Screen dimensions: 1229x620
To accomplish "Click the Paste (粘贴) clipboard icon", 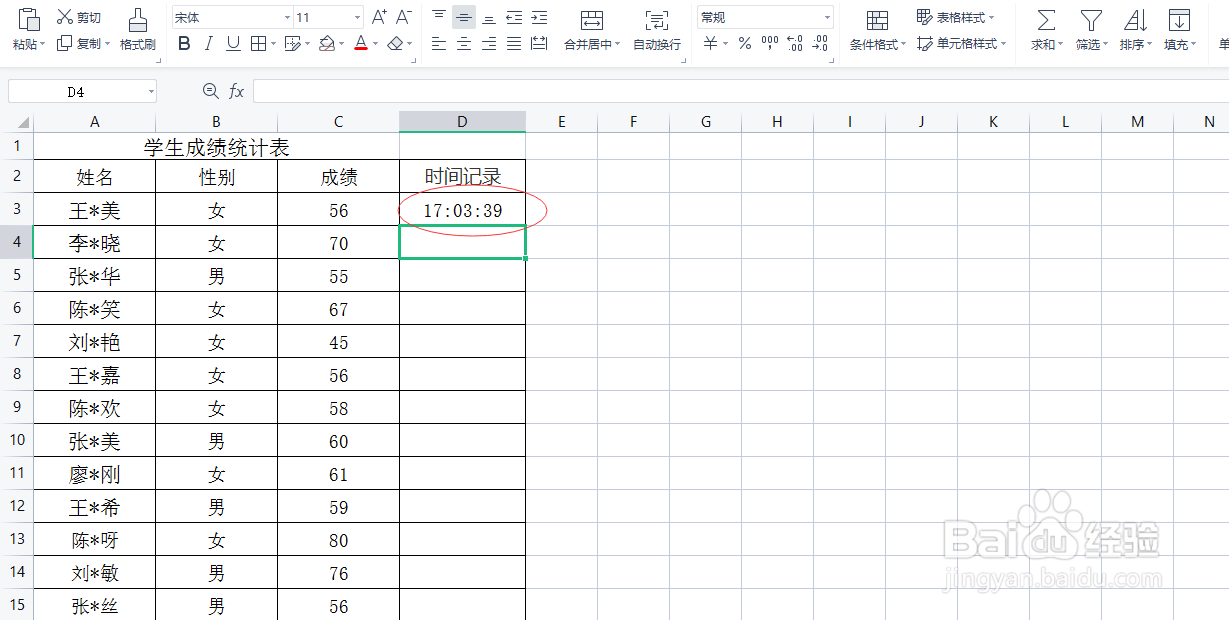I will (x=29, y=18).
